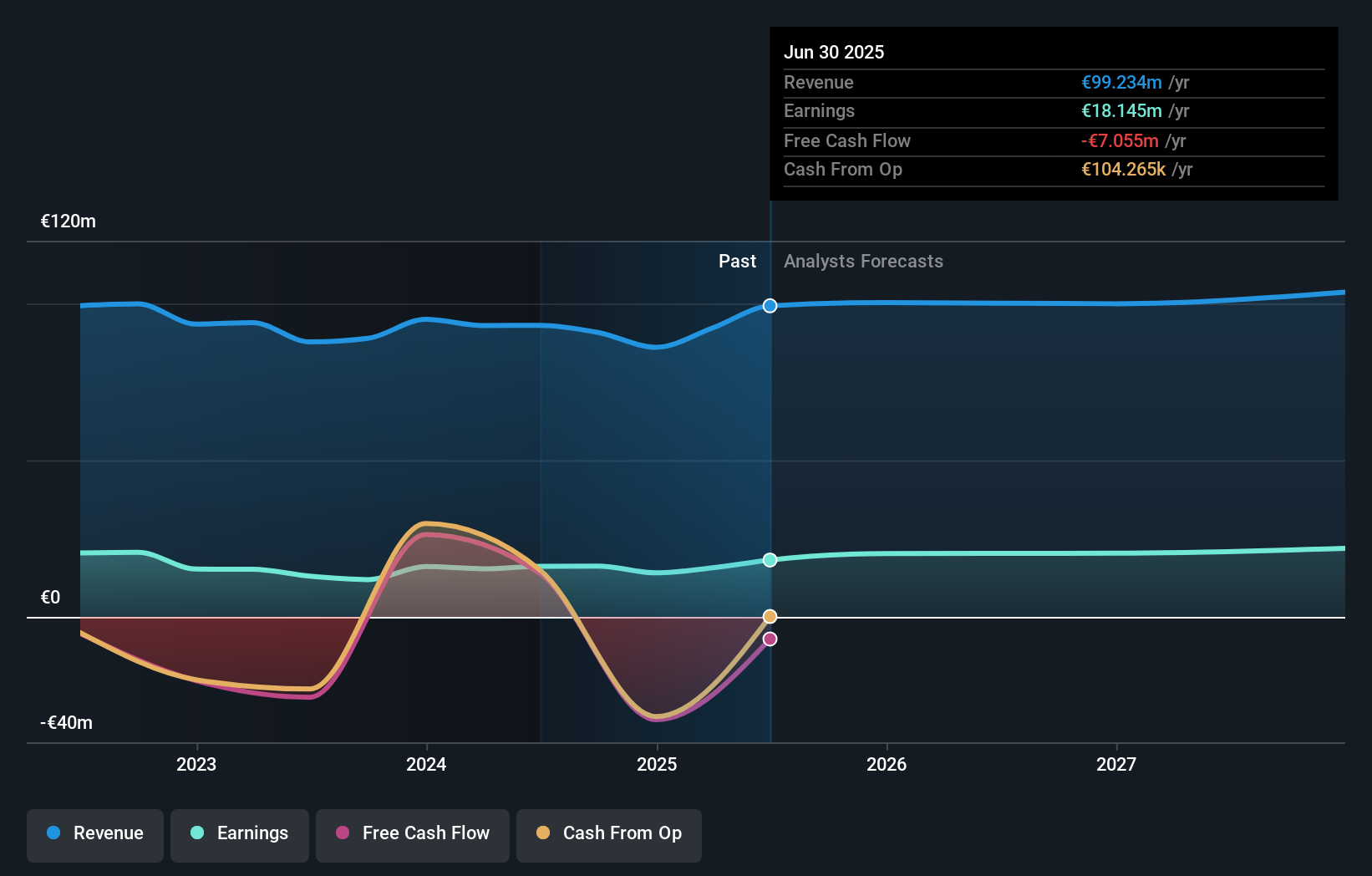
Task: Click the teal Earnings dot icon in legend
Action: pos(196,834)
